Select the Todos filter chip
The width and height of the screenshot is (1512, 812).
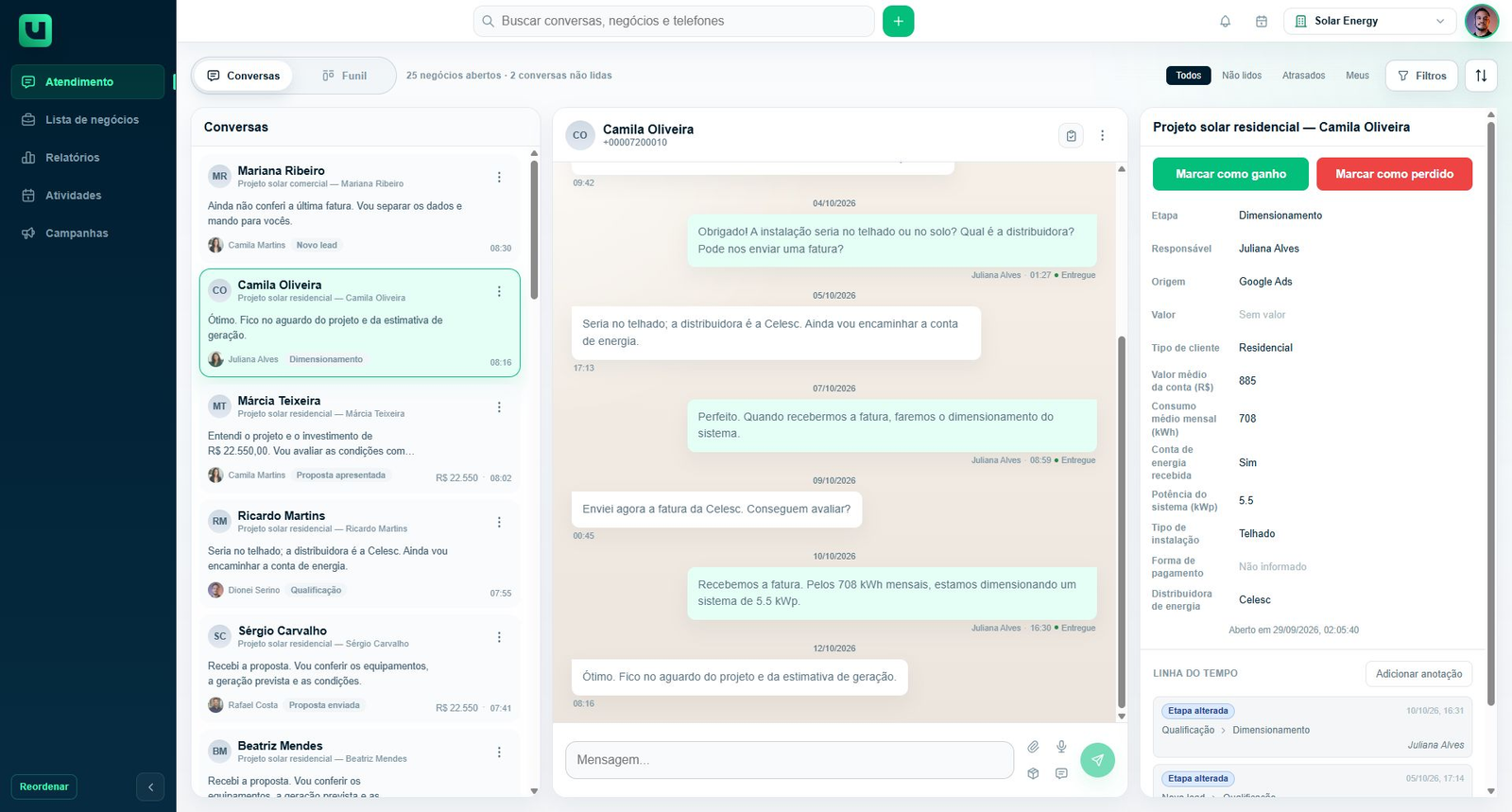(1189, 76)
